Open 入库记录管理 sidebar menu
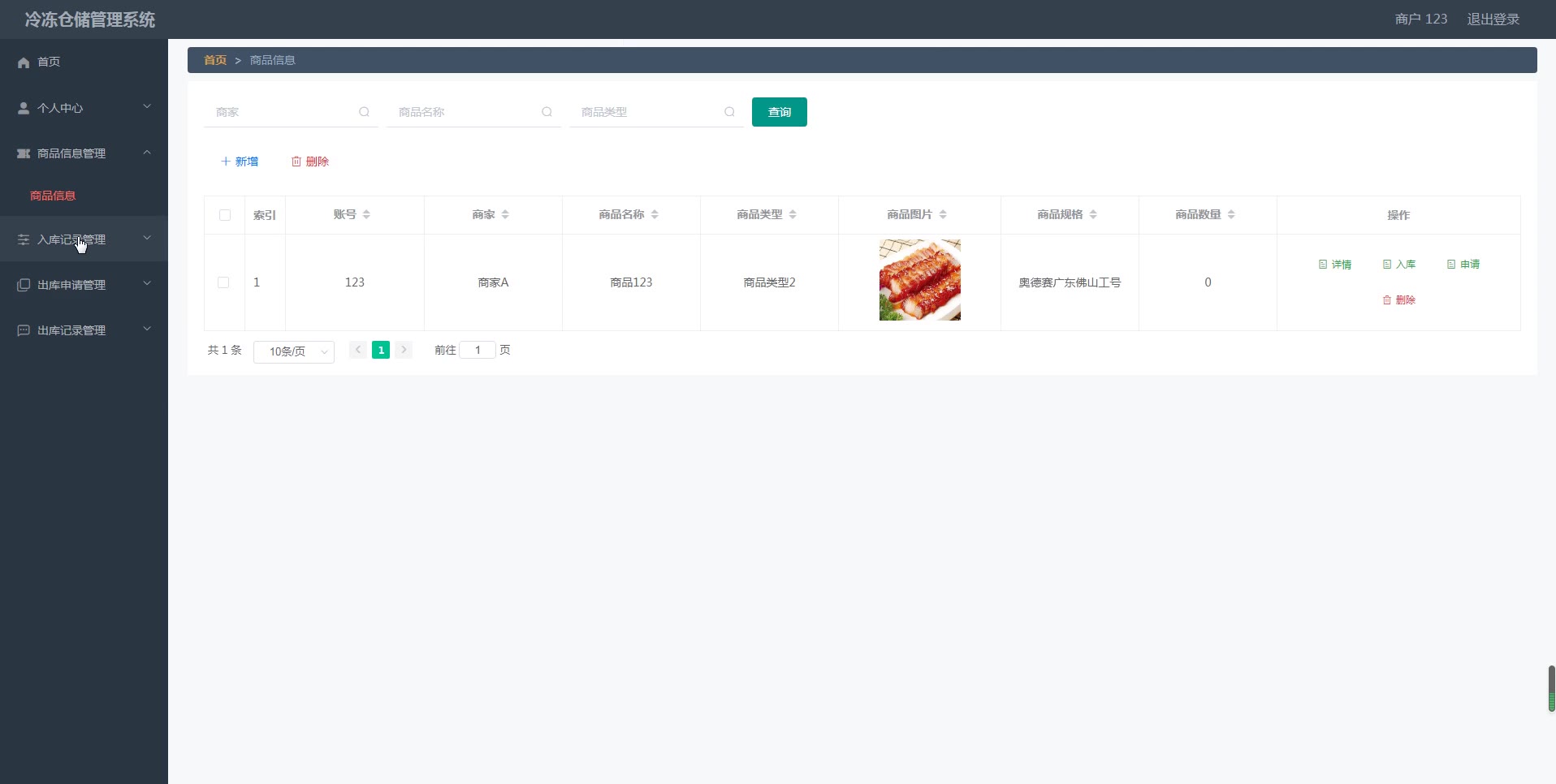 84,239
